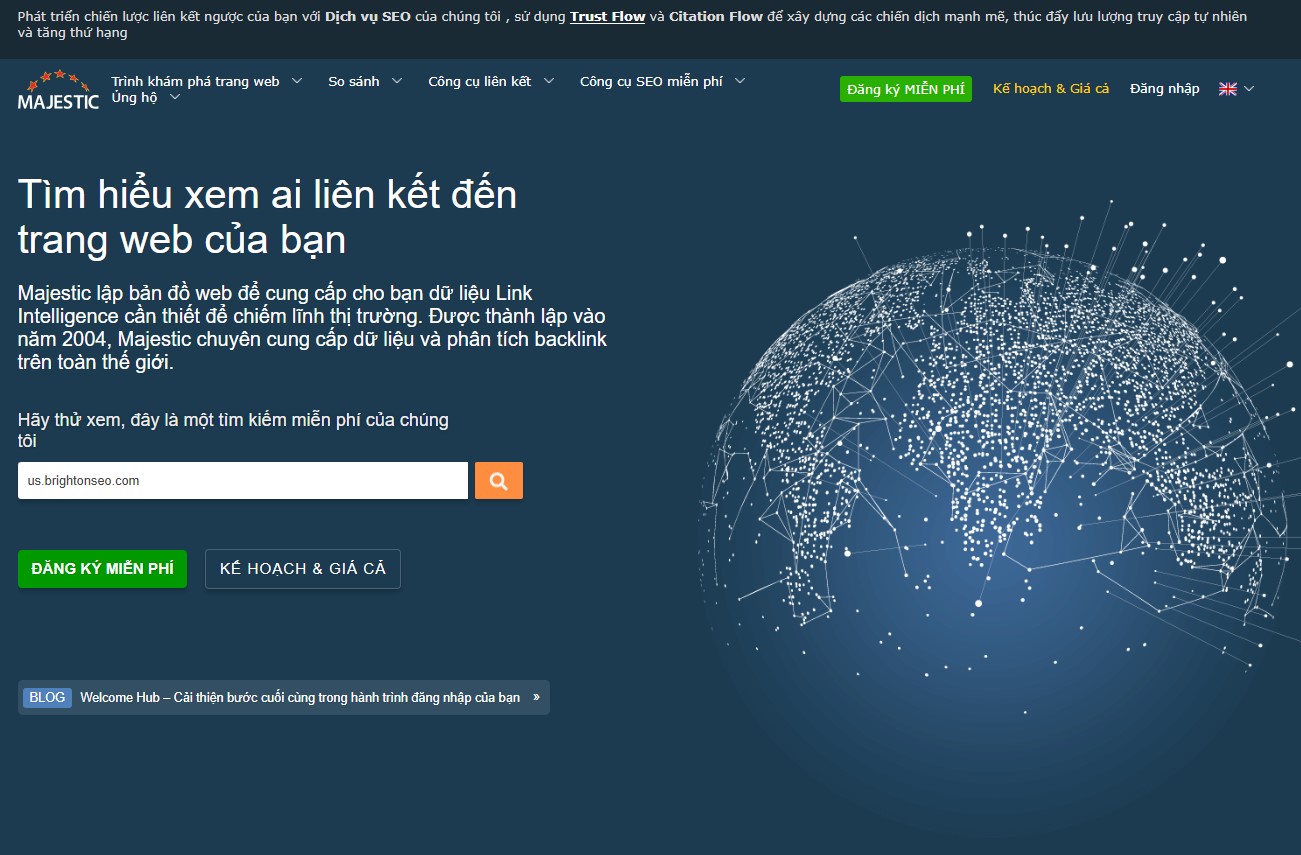Click the Majestic logo in the header
Image resolution: width=1301 pixels, height=855 pixels.
click(x=58, y=89)
